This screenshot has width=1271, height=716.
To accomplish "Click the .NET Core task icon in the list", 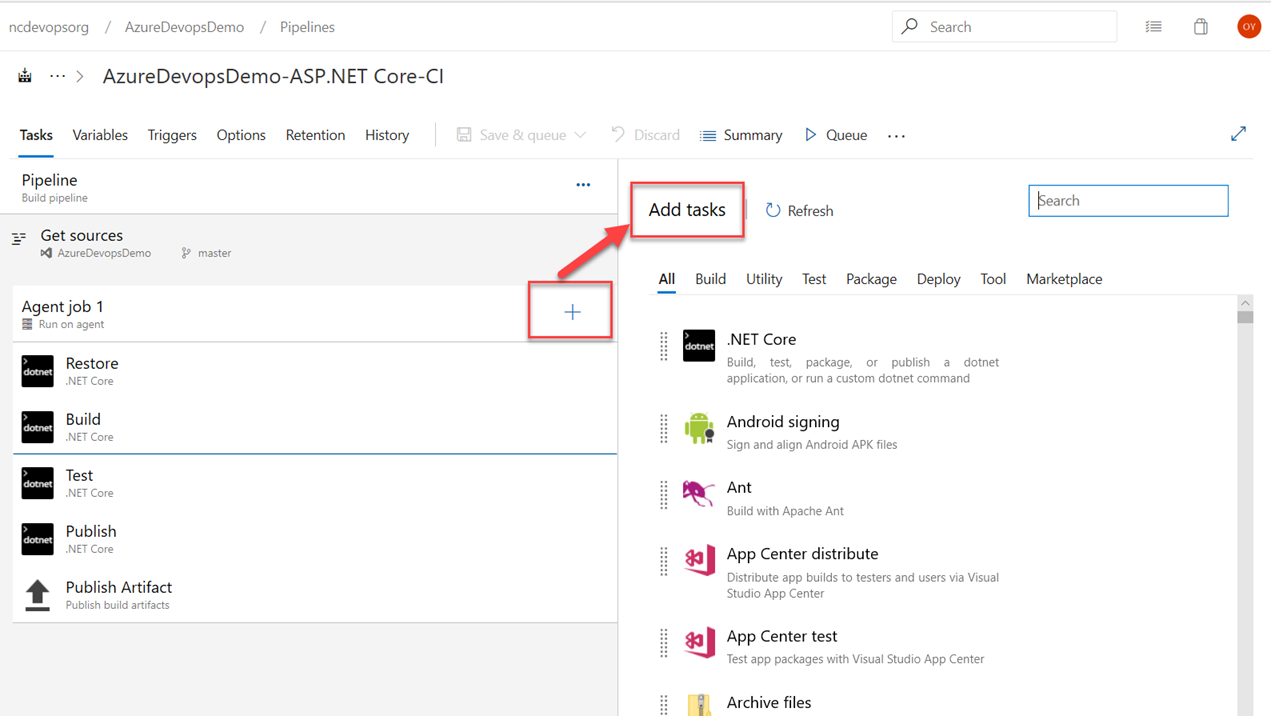I will 699,346.
